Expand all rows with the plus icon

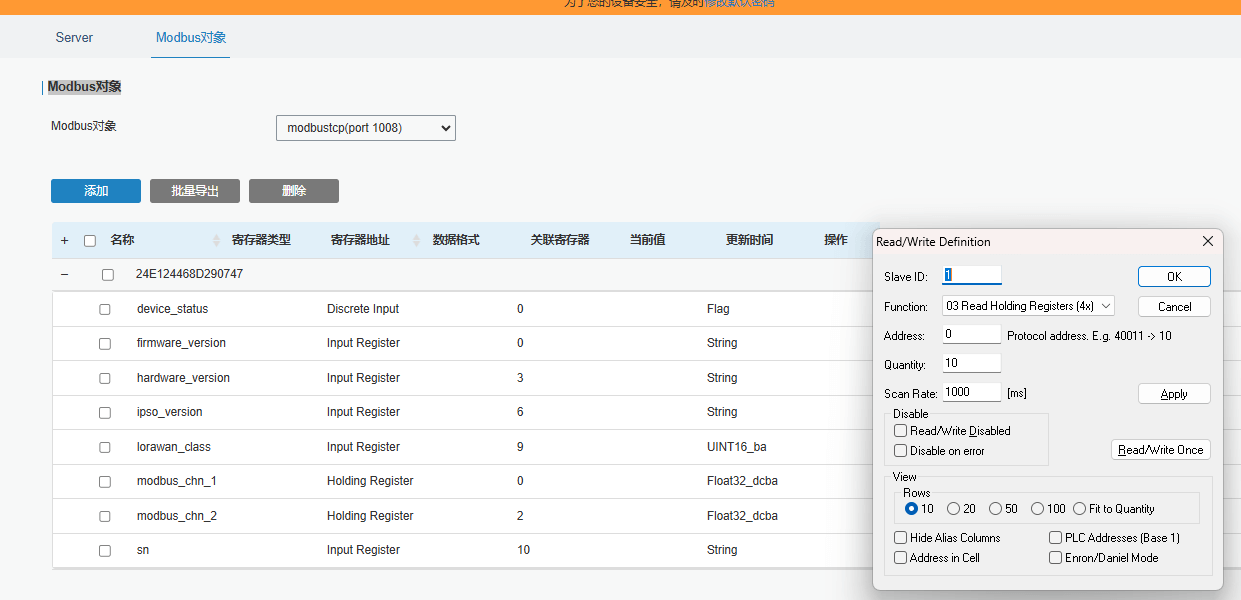(65, 241)
